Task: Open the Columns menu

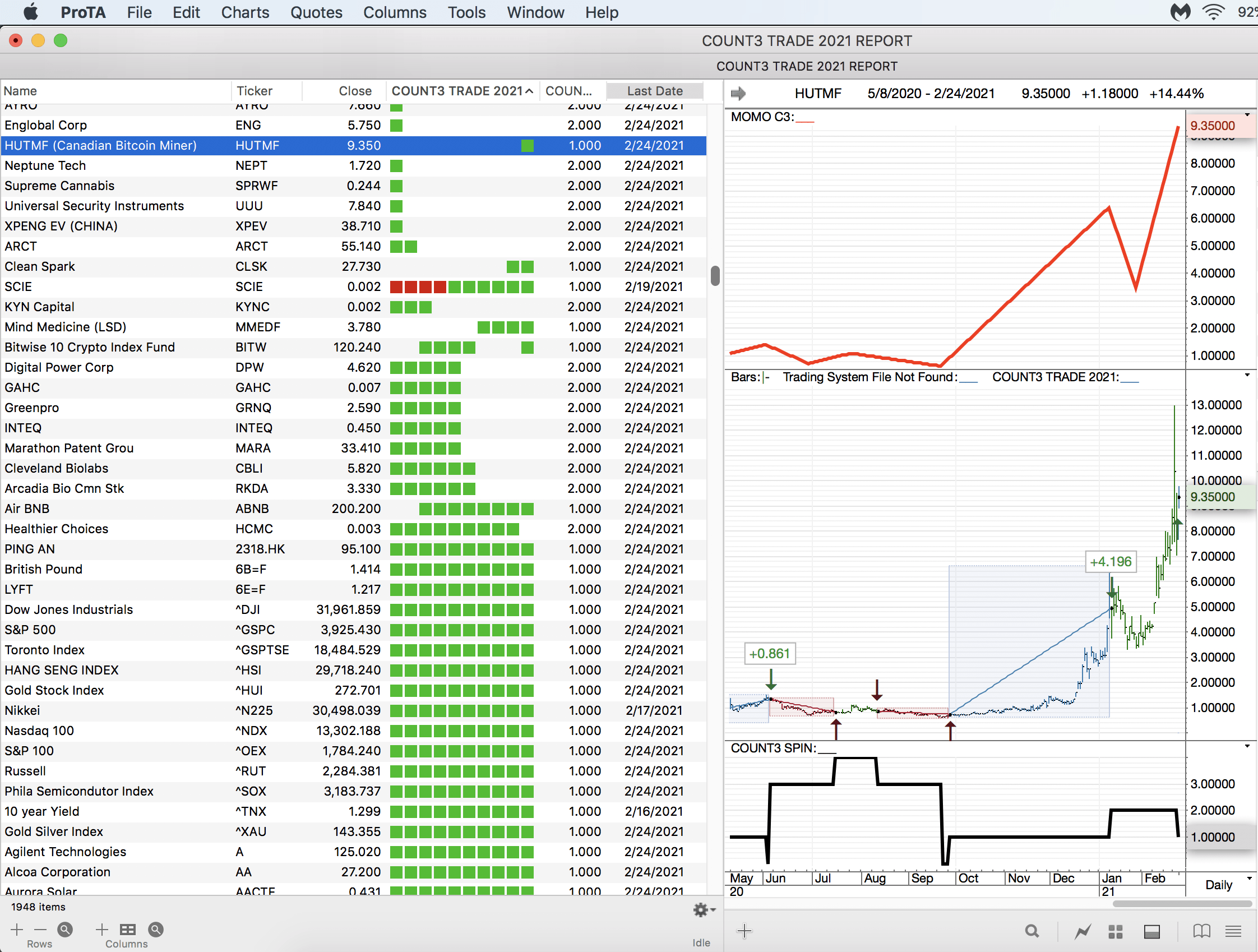Action: tap(395, 12)
